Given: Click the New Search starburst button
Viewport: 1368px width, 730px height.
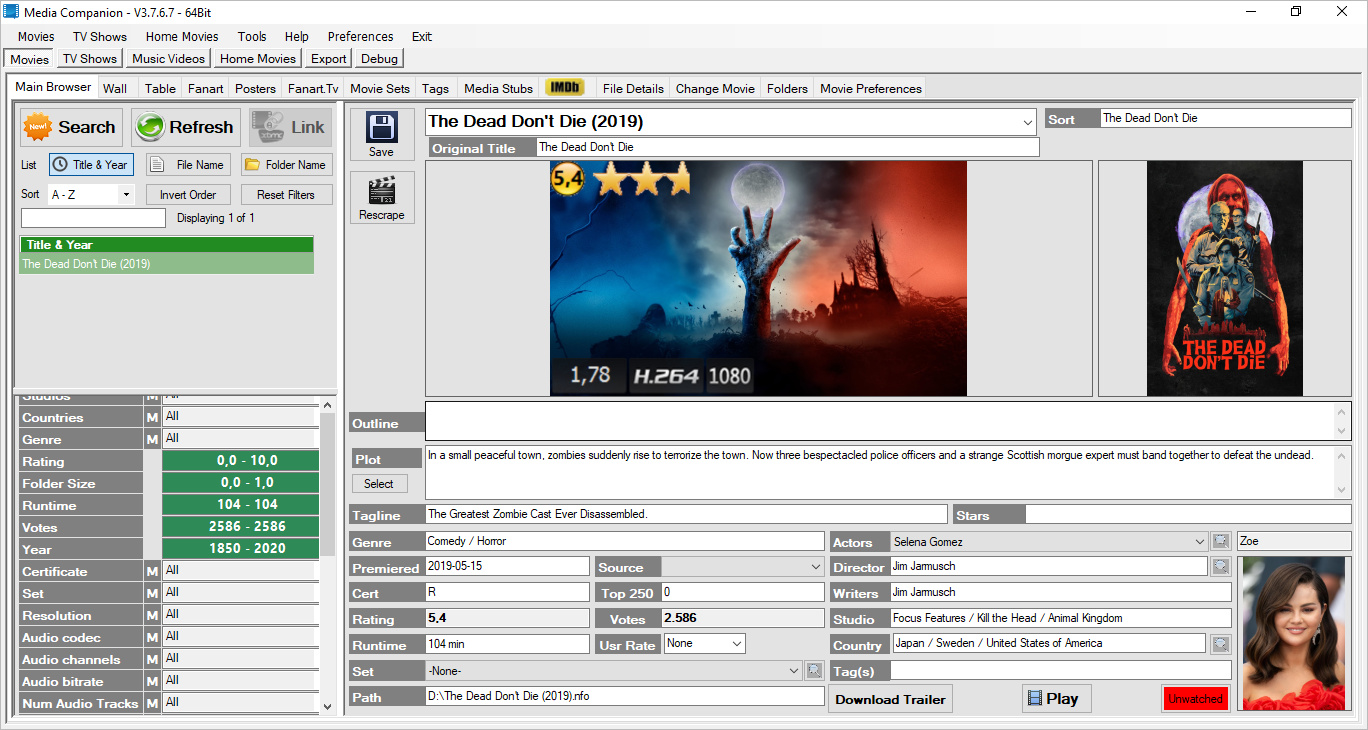Looking at the screenshot, I should click(x=72, y=127).
